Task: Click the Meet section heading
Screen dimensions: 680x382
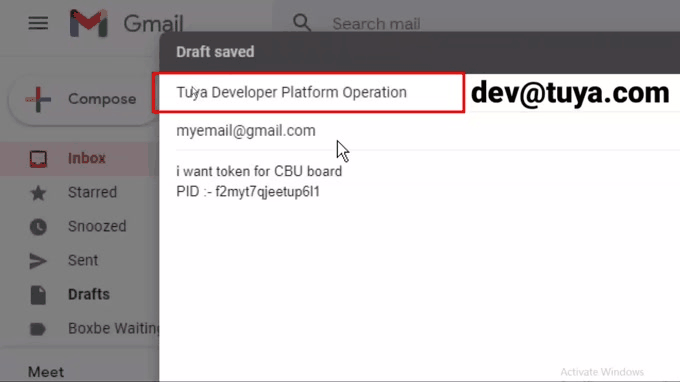Action: [x=46, y=372]
